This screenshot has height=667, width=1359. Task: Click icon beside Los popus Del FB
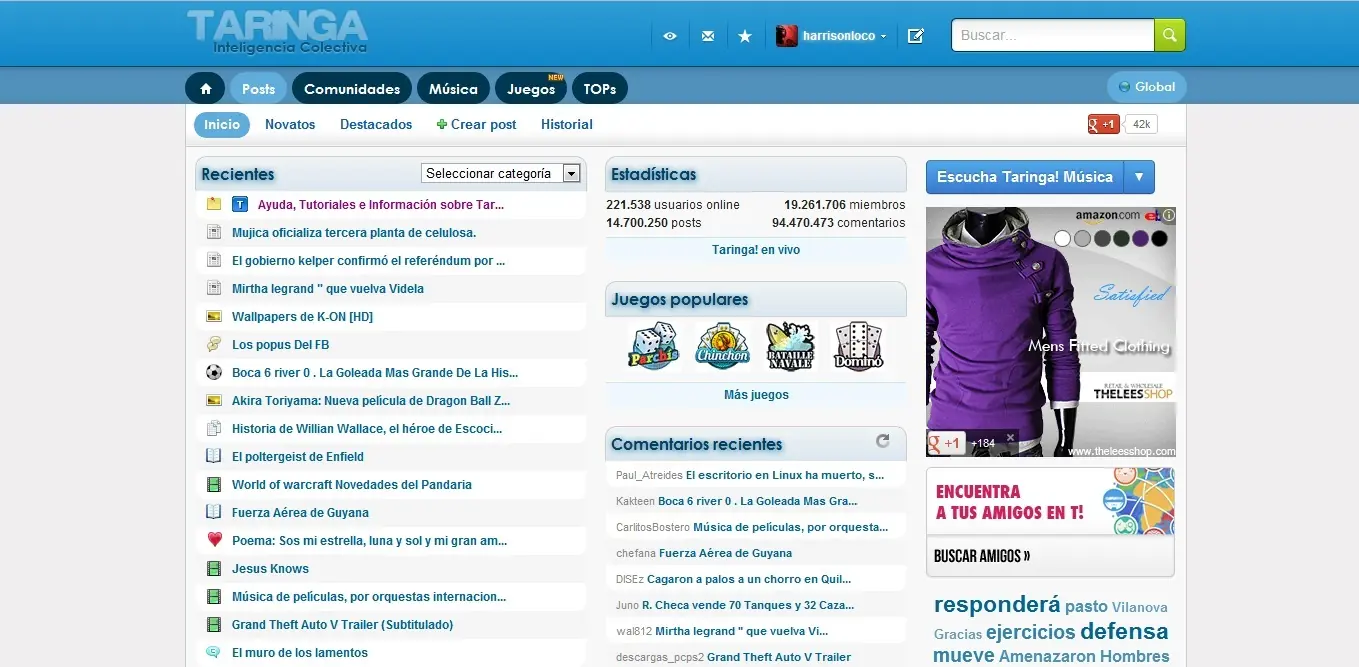pos(214,344)
